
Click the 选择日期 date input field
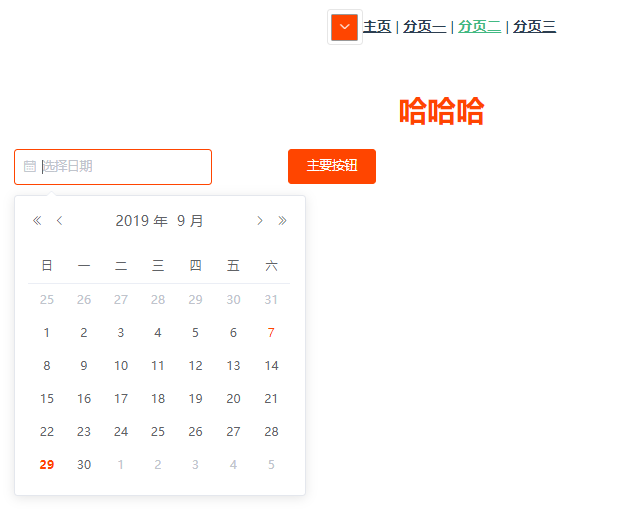[113, 167]
